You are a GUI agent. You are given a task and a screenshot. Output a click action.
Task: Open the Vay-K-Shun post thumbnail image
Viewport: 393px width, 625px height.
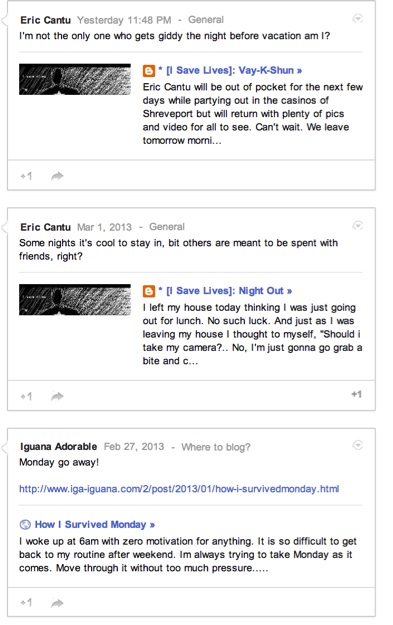pyautogui.click(x=75, y=79)
